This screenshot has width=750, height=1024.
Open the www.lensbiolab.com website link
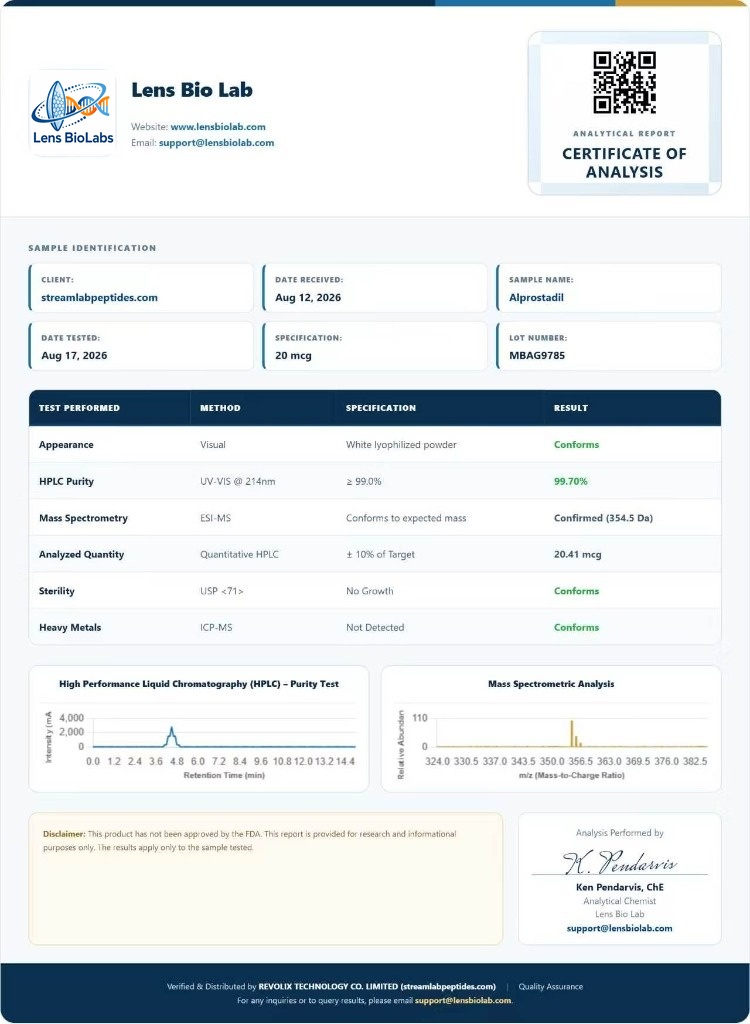point(218,127)
